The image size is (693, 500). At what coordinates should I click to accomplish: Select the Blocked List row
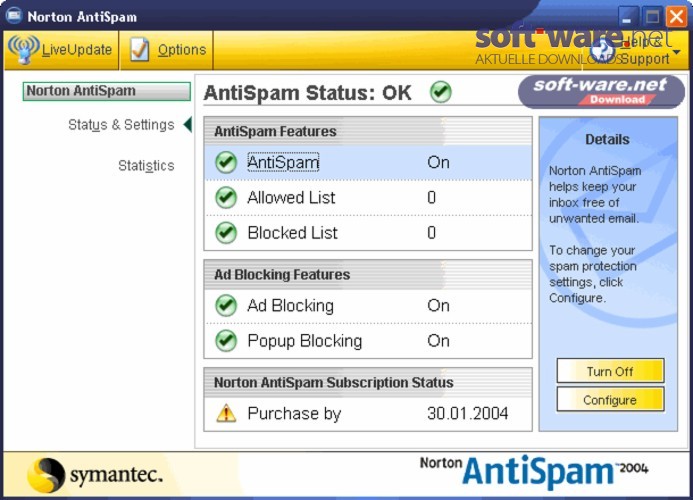coord(368,233)
